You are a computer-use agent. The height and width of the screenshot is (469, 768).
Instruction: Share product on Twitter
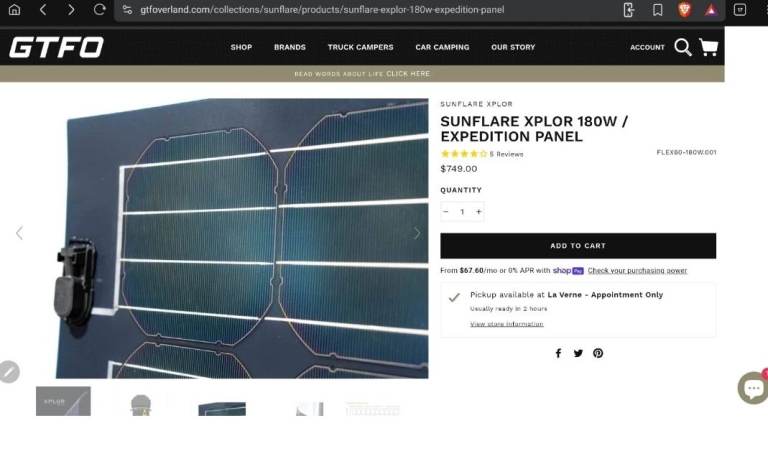tap(578, 353)
